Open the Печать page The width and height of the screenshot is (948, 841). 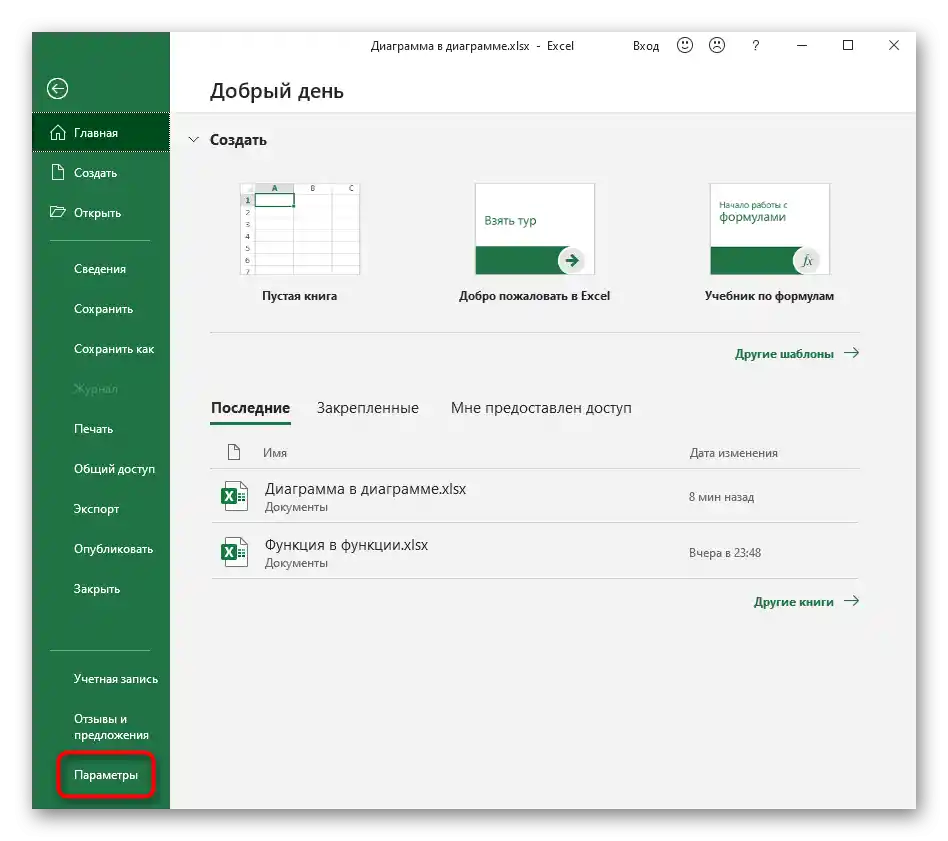click(93, 429)
